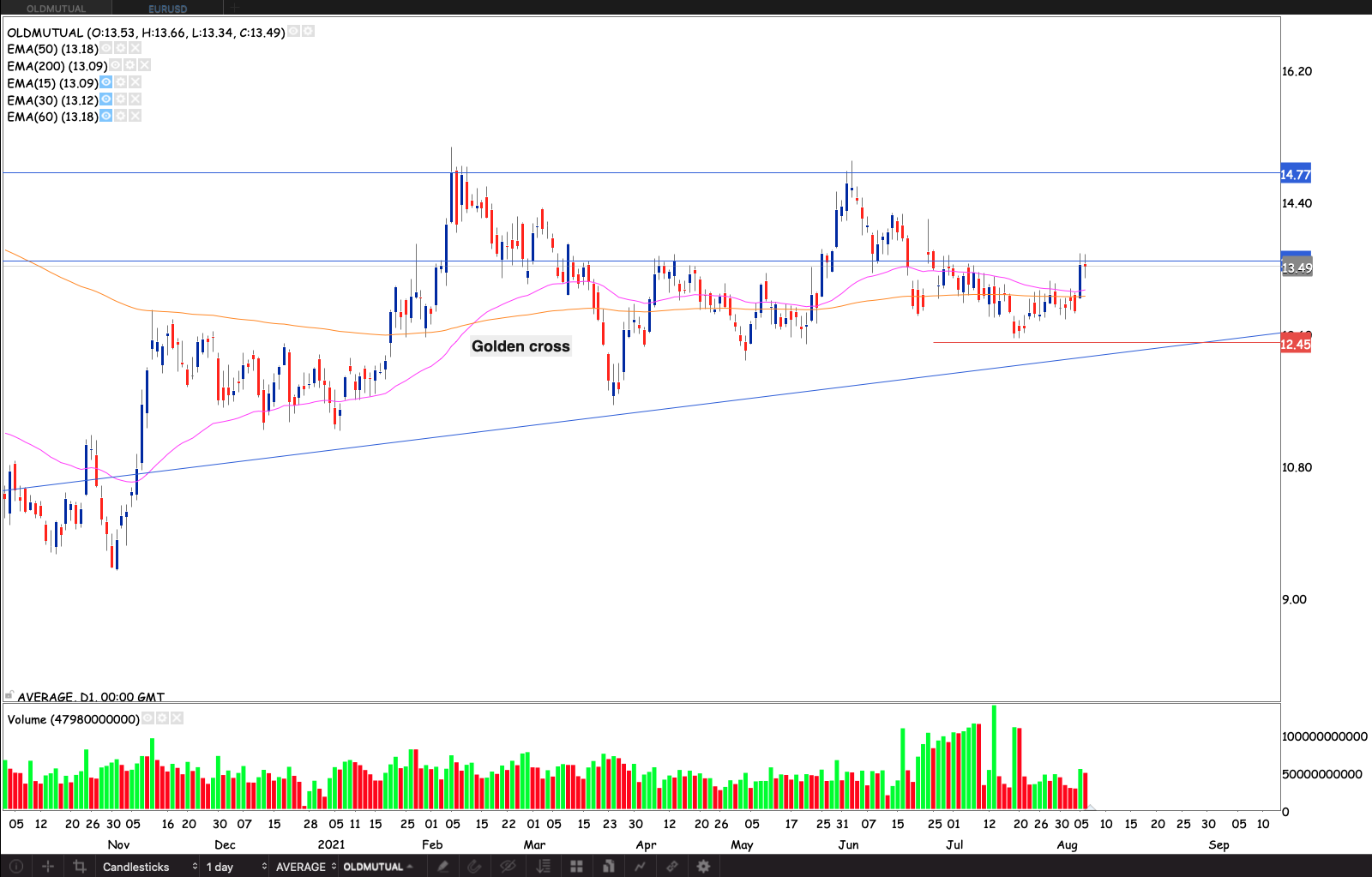Open the Candlesticks chart type dropdown
The height and width of the screenshot is (877, 1372).
coord(149,866)
